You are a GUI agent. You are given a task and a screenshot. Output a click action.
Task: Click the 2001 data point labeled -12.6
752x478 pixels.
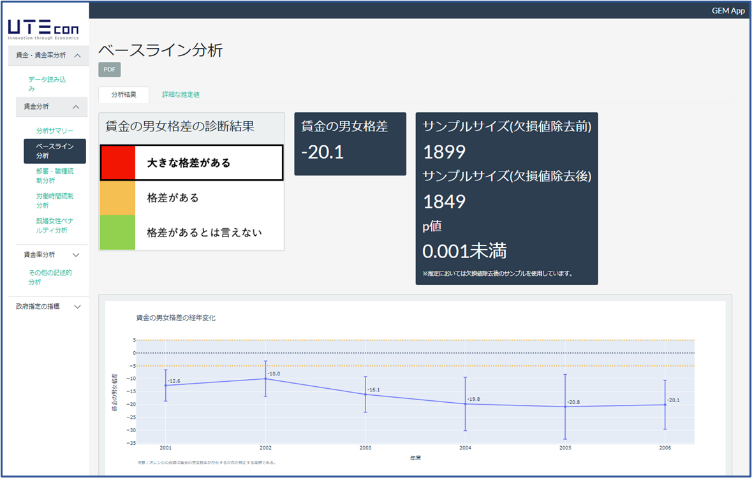click(x=165, y=385)
